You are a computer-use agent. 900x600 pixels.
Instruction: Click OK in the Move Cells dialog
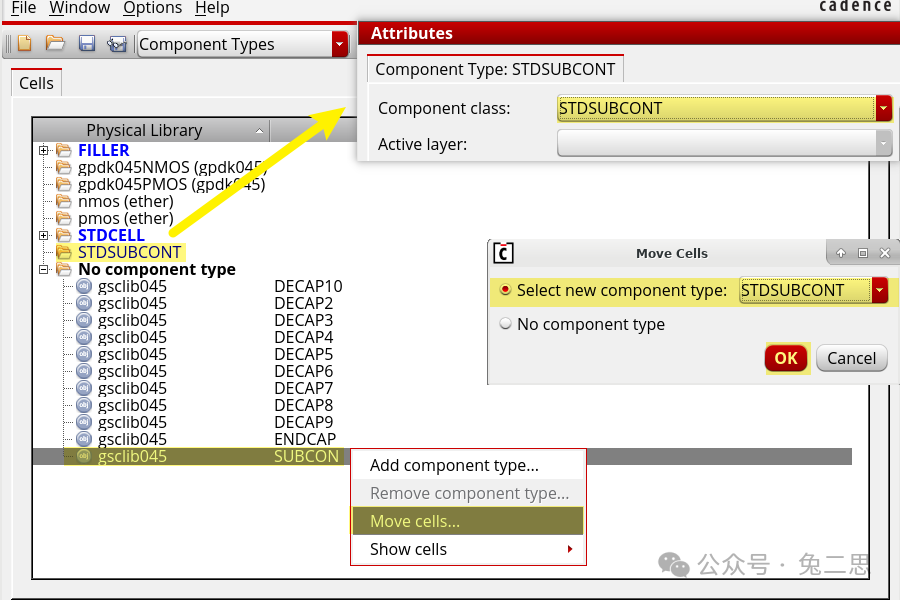click(785, 358)
